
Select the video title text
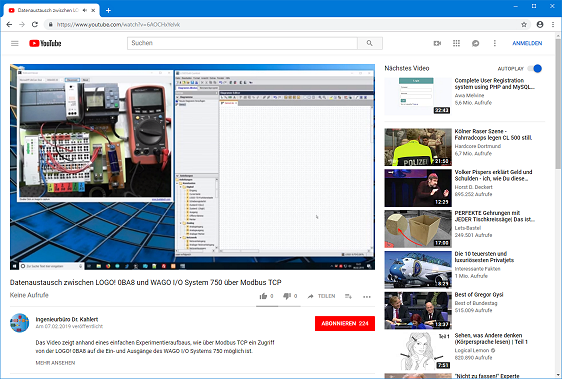click(146, 283)
